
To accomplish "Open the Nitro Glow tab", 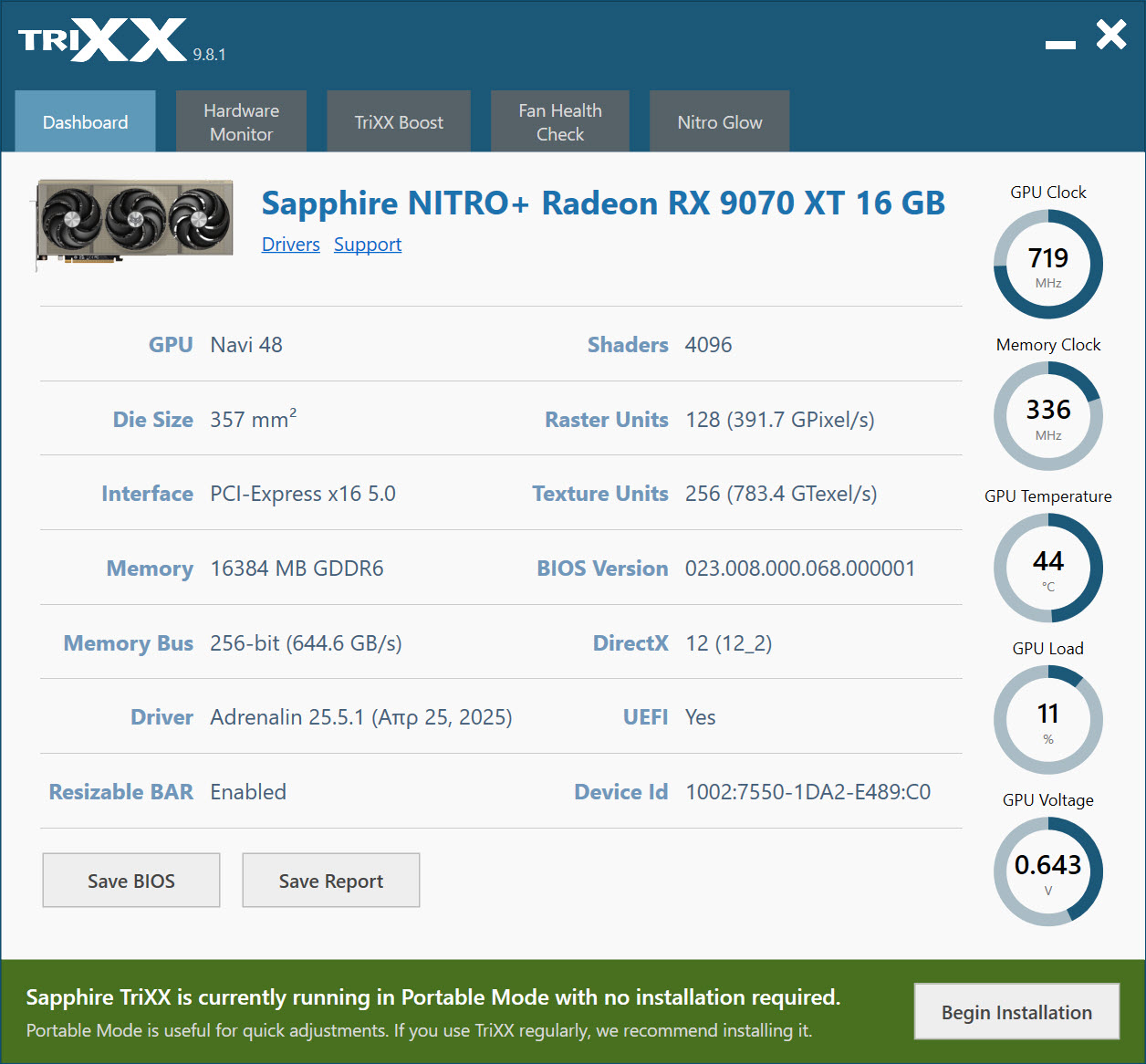I will 719,121.
